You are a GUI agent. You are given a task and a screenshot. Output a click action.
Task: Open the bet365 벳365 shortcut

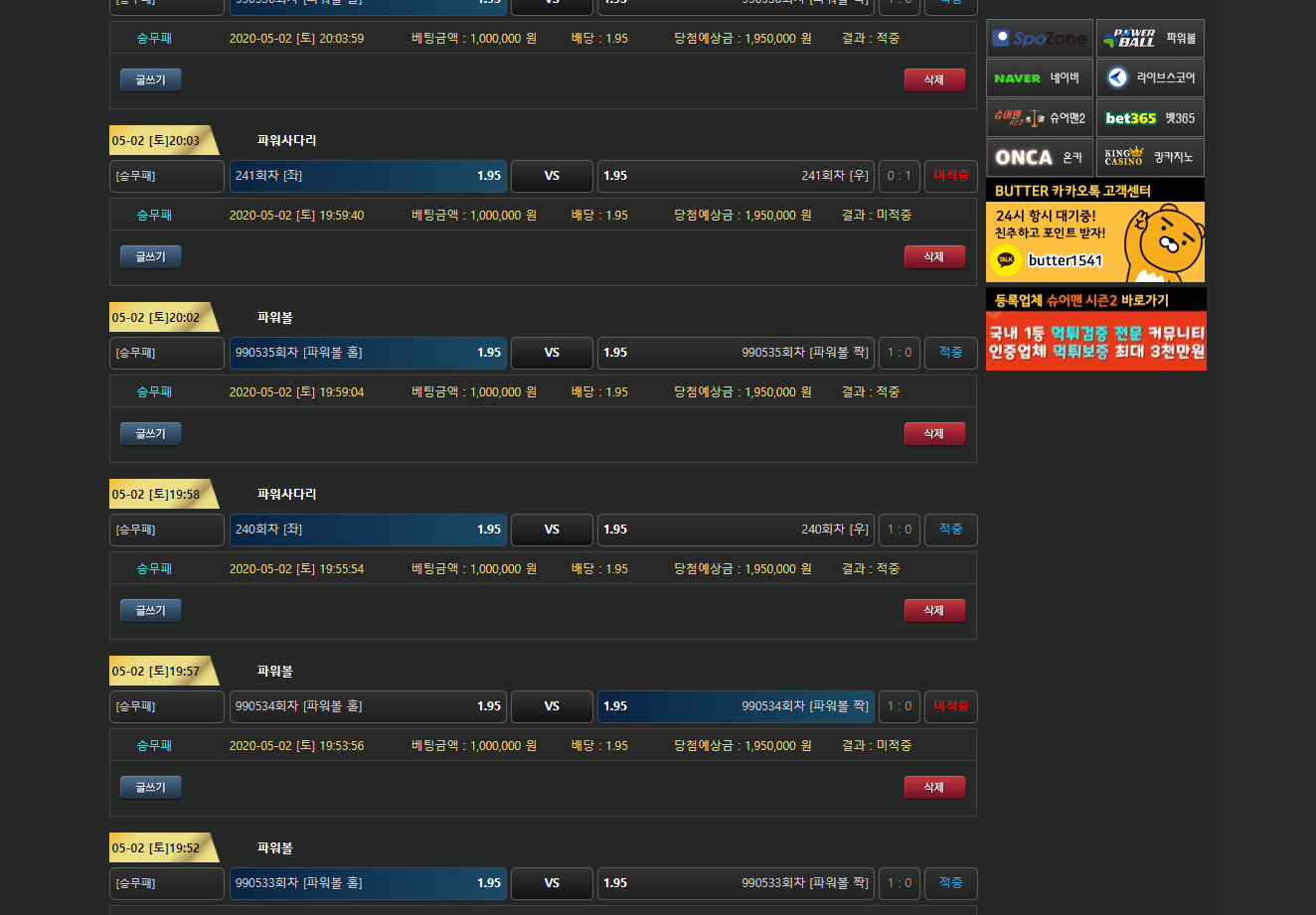click(1150, 118)
